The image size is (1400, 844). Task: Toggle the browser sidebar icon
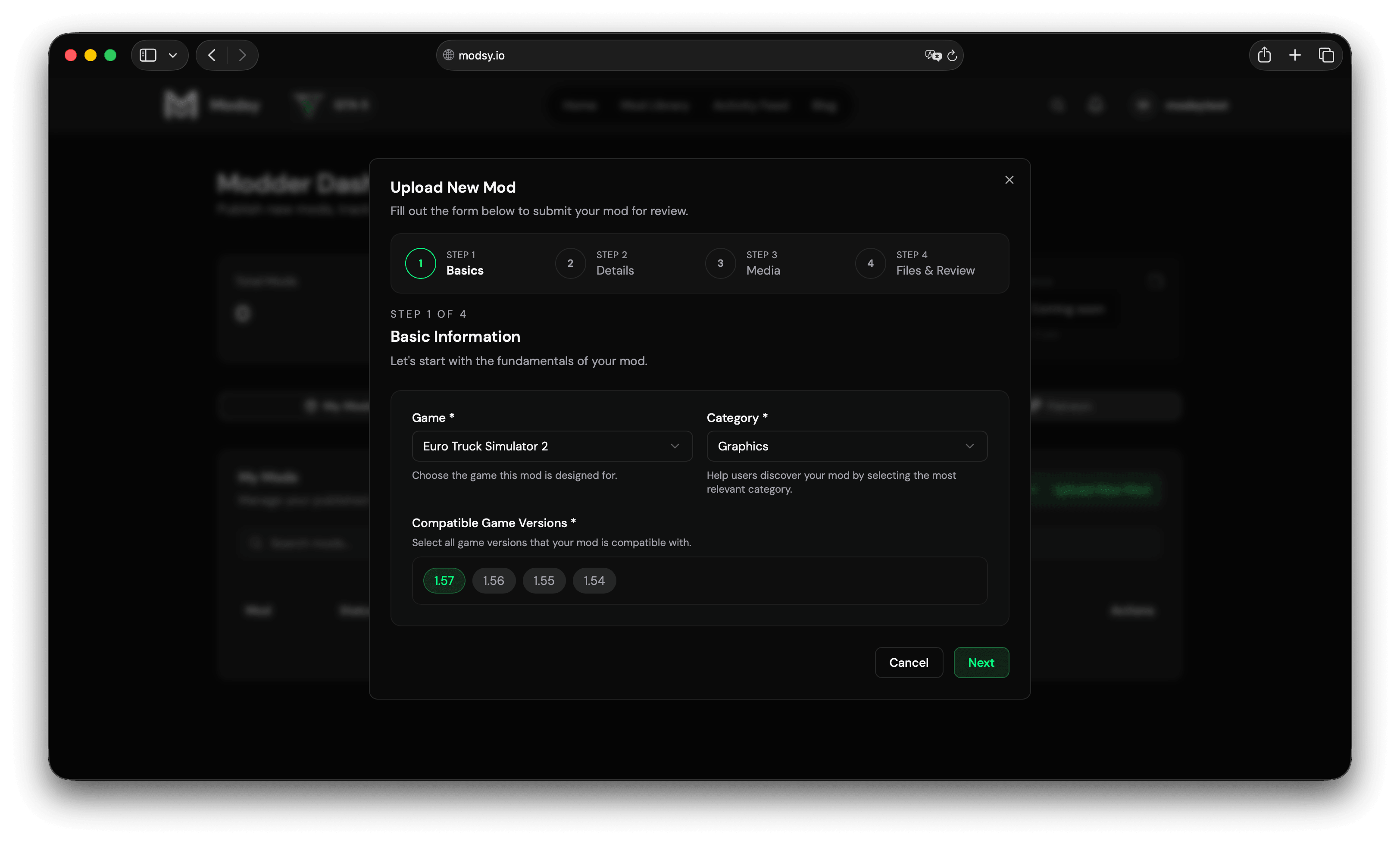(148, 55)
